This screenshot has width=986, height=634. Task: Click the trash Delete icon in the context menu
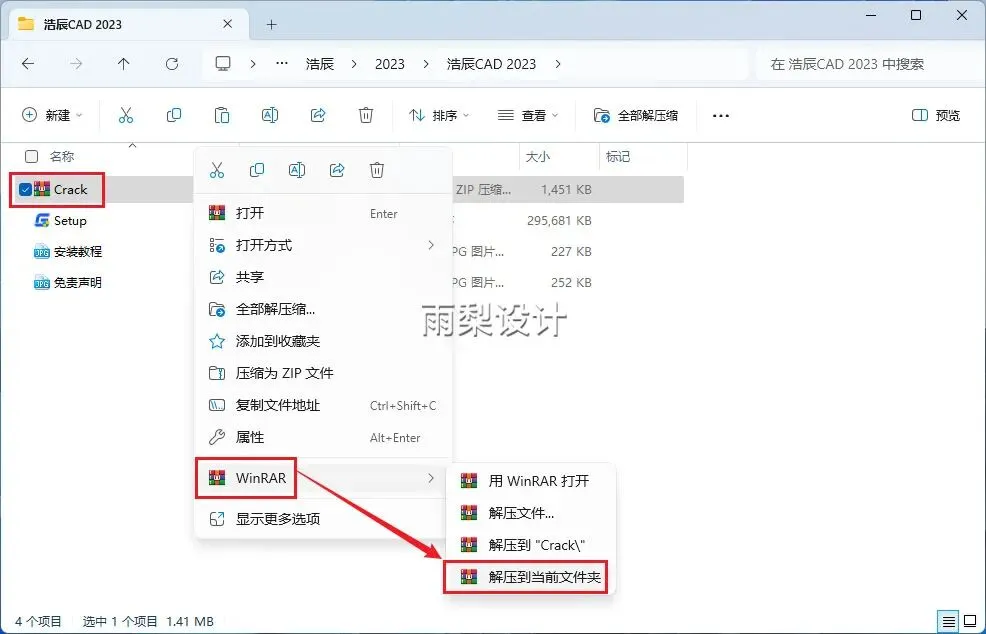coord(377,170)
